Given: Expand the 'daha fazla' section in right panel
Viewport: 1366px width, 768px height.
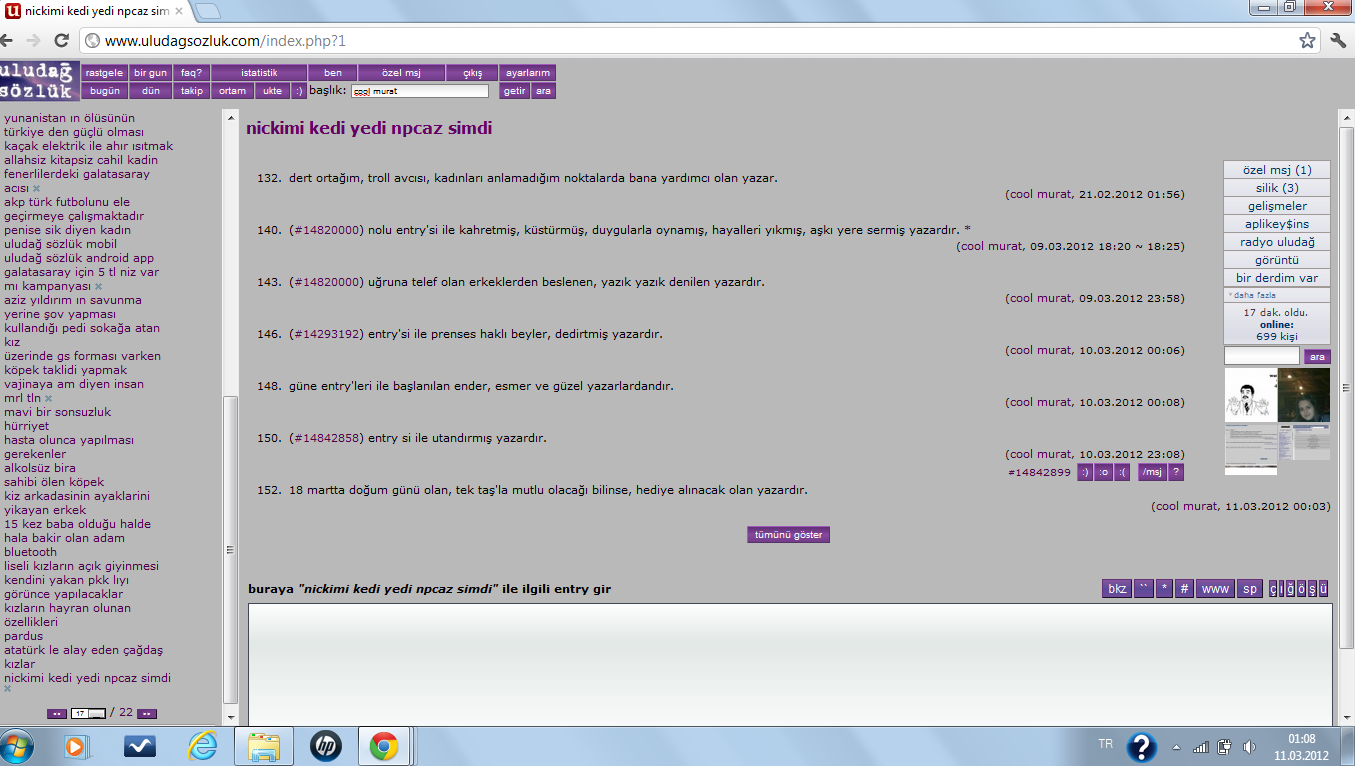Looking at the screenshot, I should click(x=1252, y=295).
